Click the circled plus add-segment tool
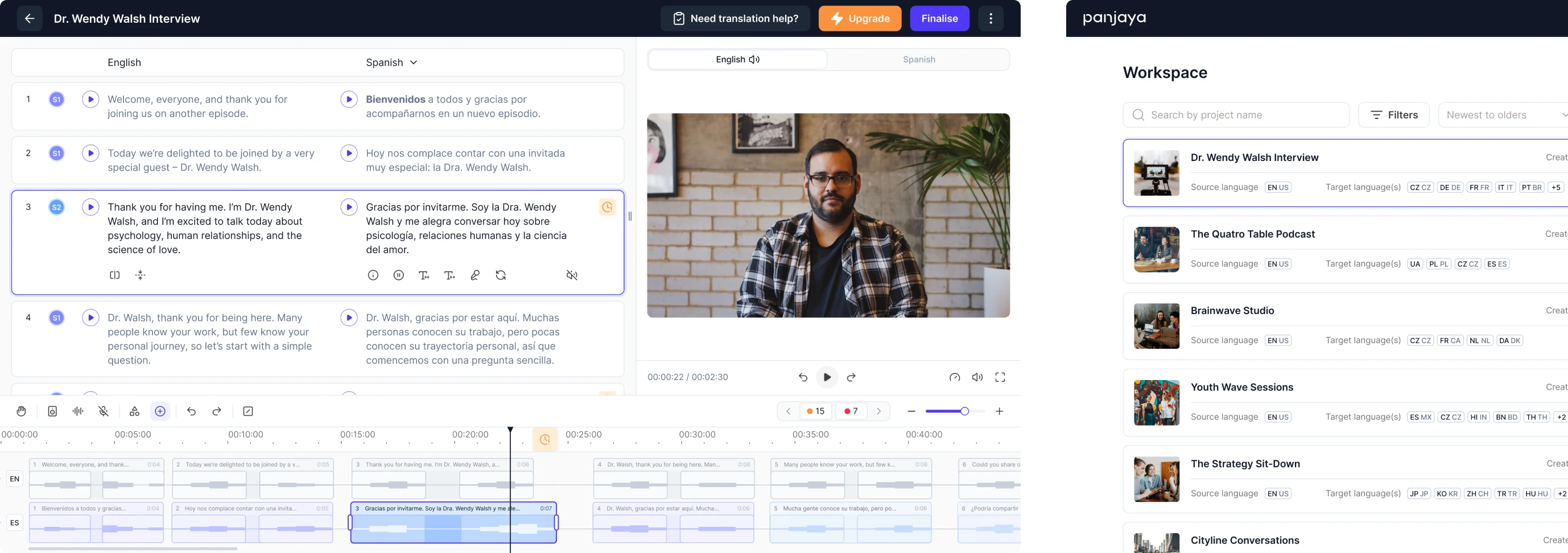1568x553 pixels. tap(160, 411)
